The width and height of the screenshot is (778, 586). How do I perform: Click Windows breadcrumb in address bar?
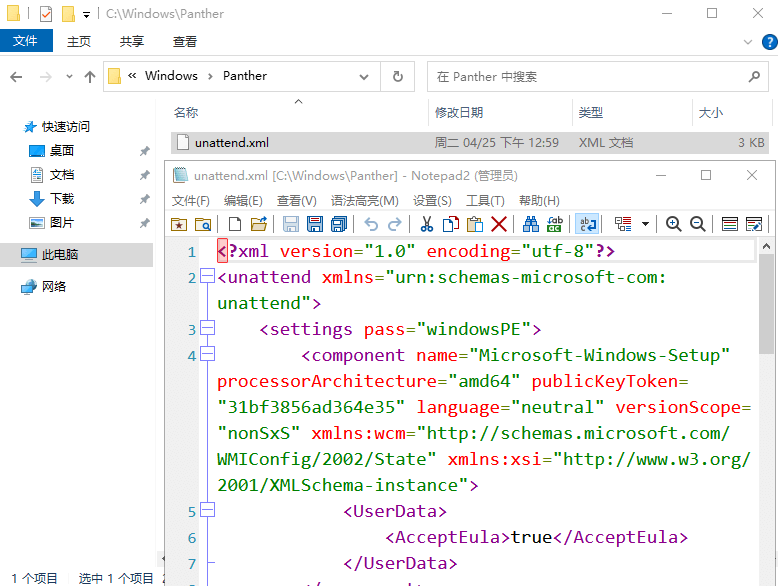click(x=171, y=76)
